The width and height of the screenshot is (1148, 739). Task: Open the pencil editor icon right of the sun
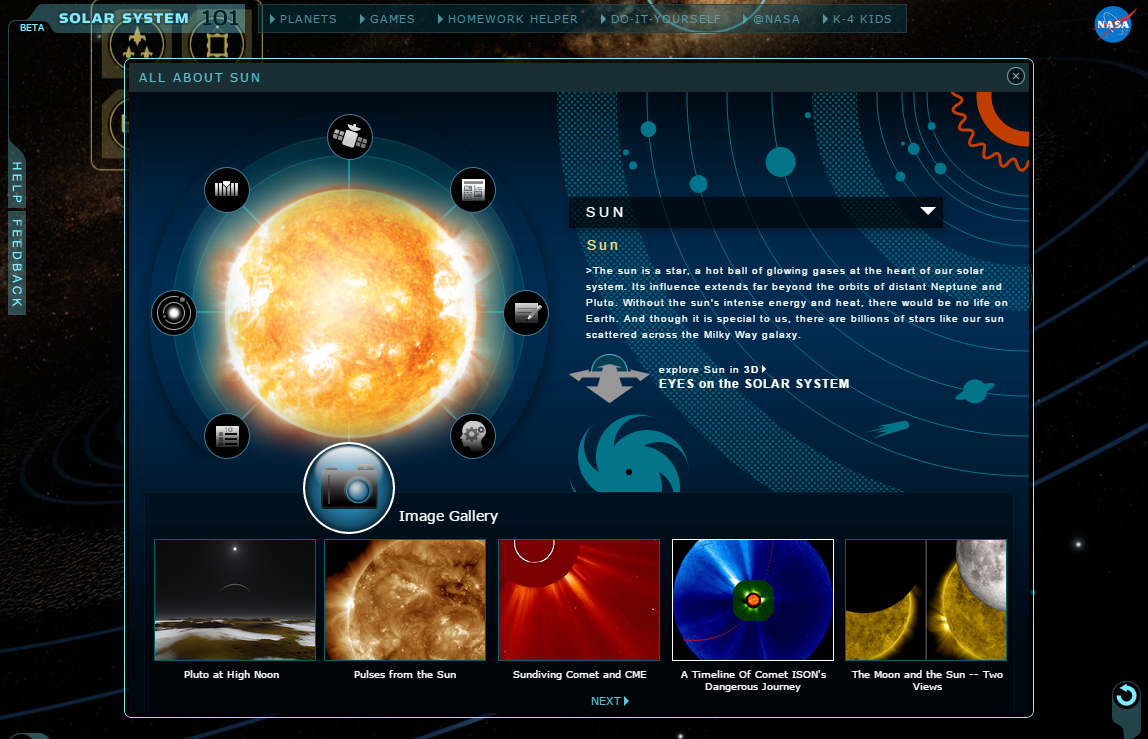click(x=526, y=313)
